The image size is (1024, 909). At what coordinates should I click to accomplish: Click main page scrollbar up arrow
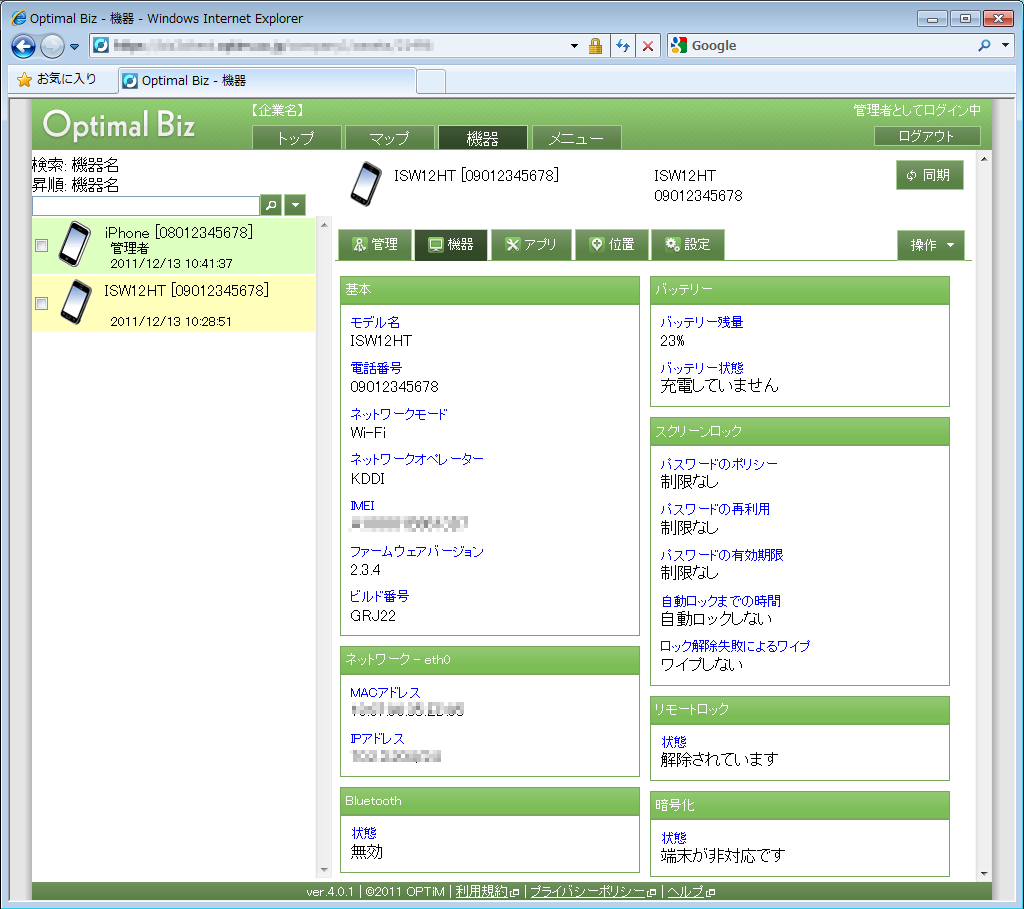click(x=984, y=159)
